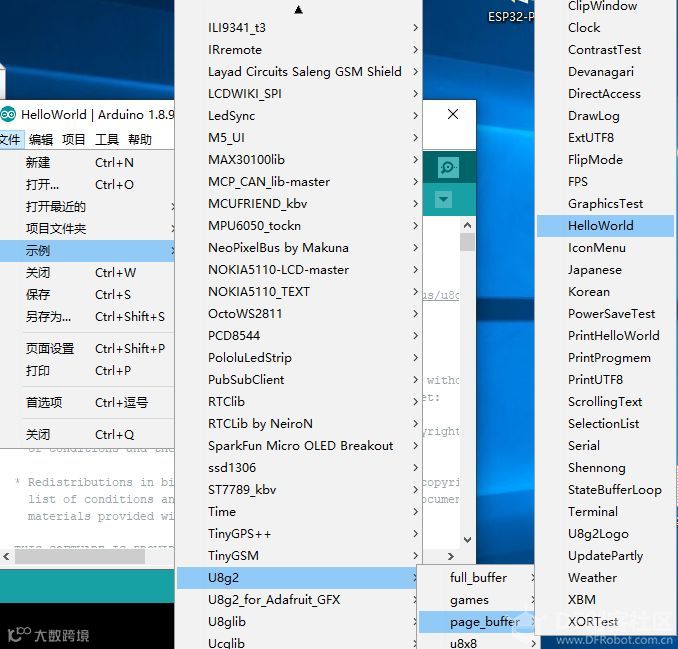Open the Serial Monitor magnifier icon
The image size is (678, 649).
click(448, 167)
